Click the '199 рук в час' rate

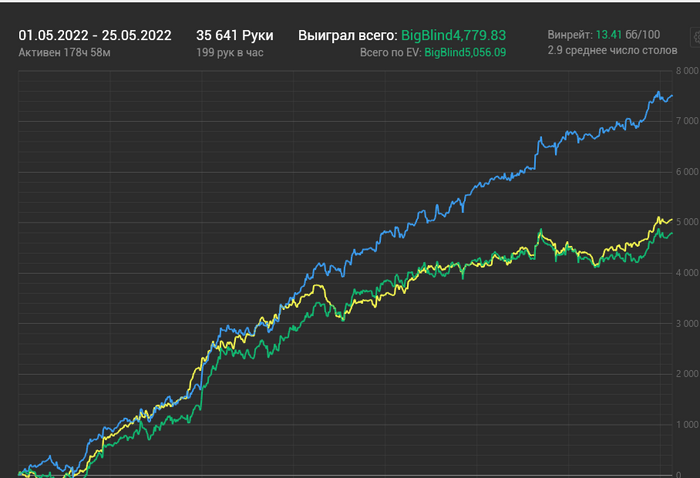tap(229, 52)
